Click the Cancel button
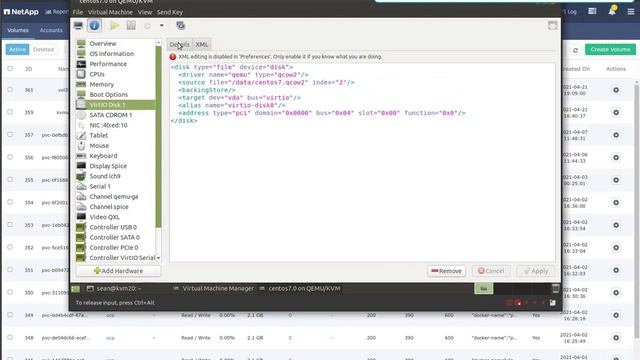Viewport: 640px width, 360px height. click(491, 271)
